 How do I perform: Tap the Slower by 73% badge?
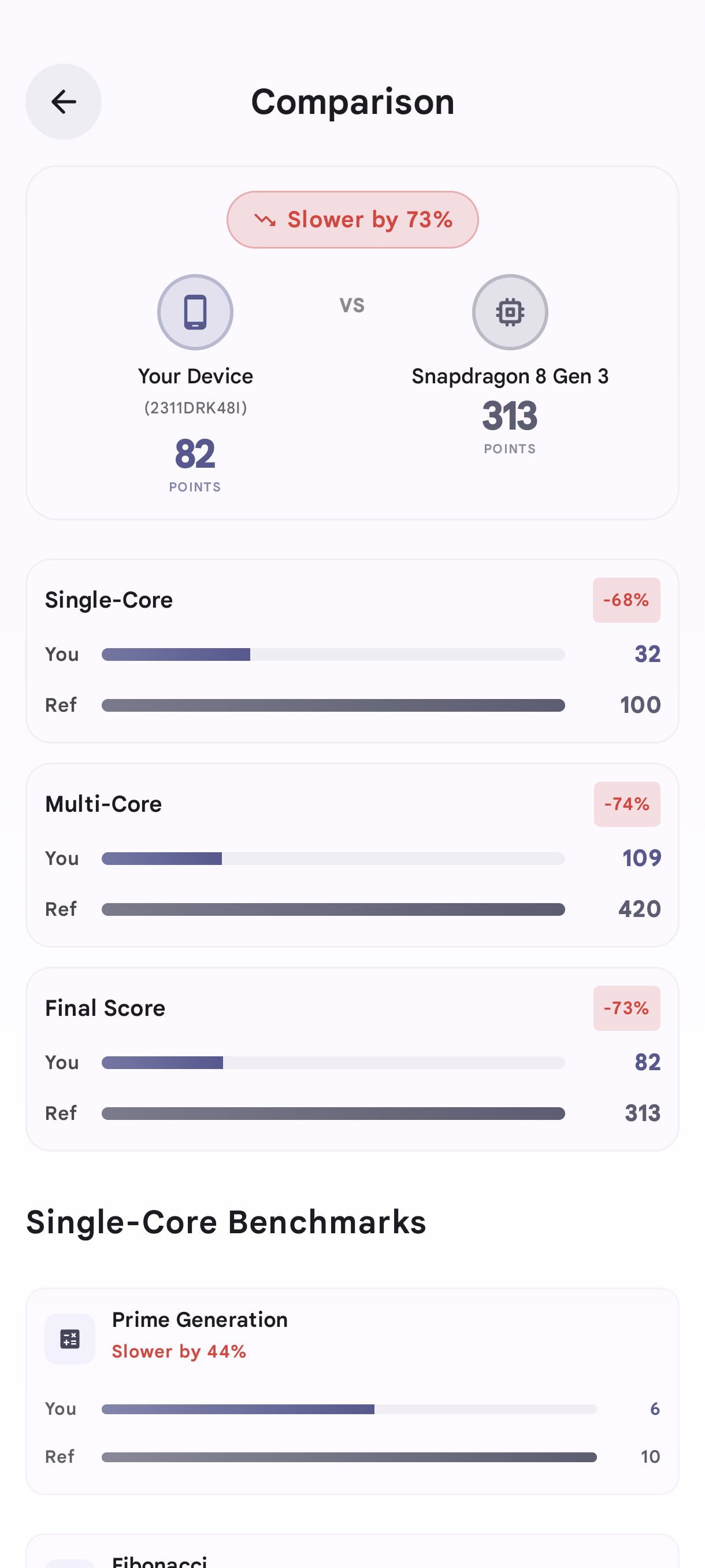tap(353, 220)
